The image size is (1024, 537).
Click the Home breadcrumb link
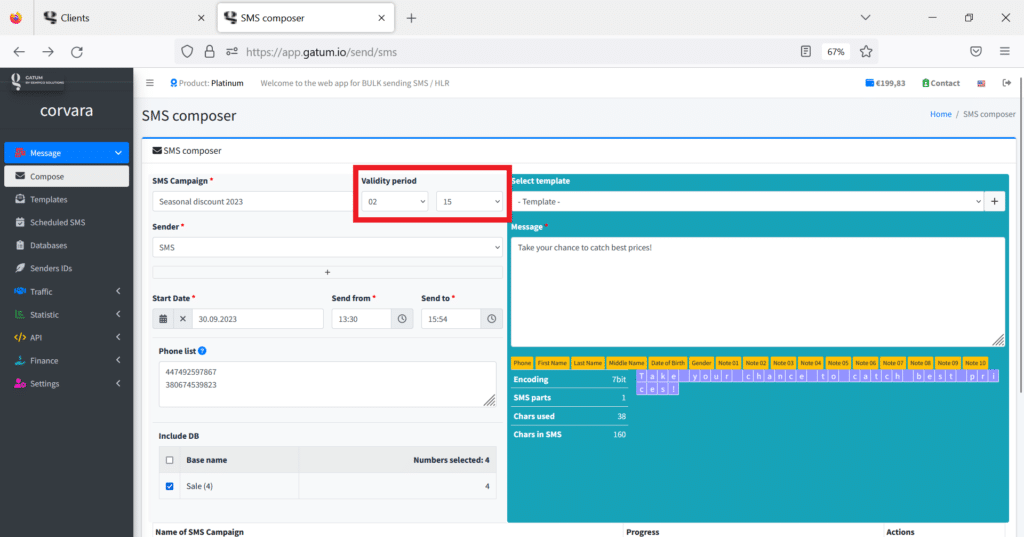(940, 114)
